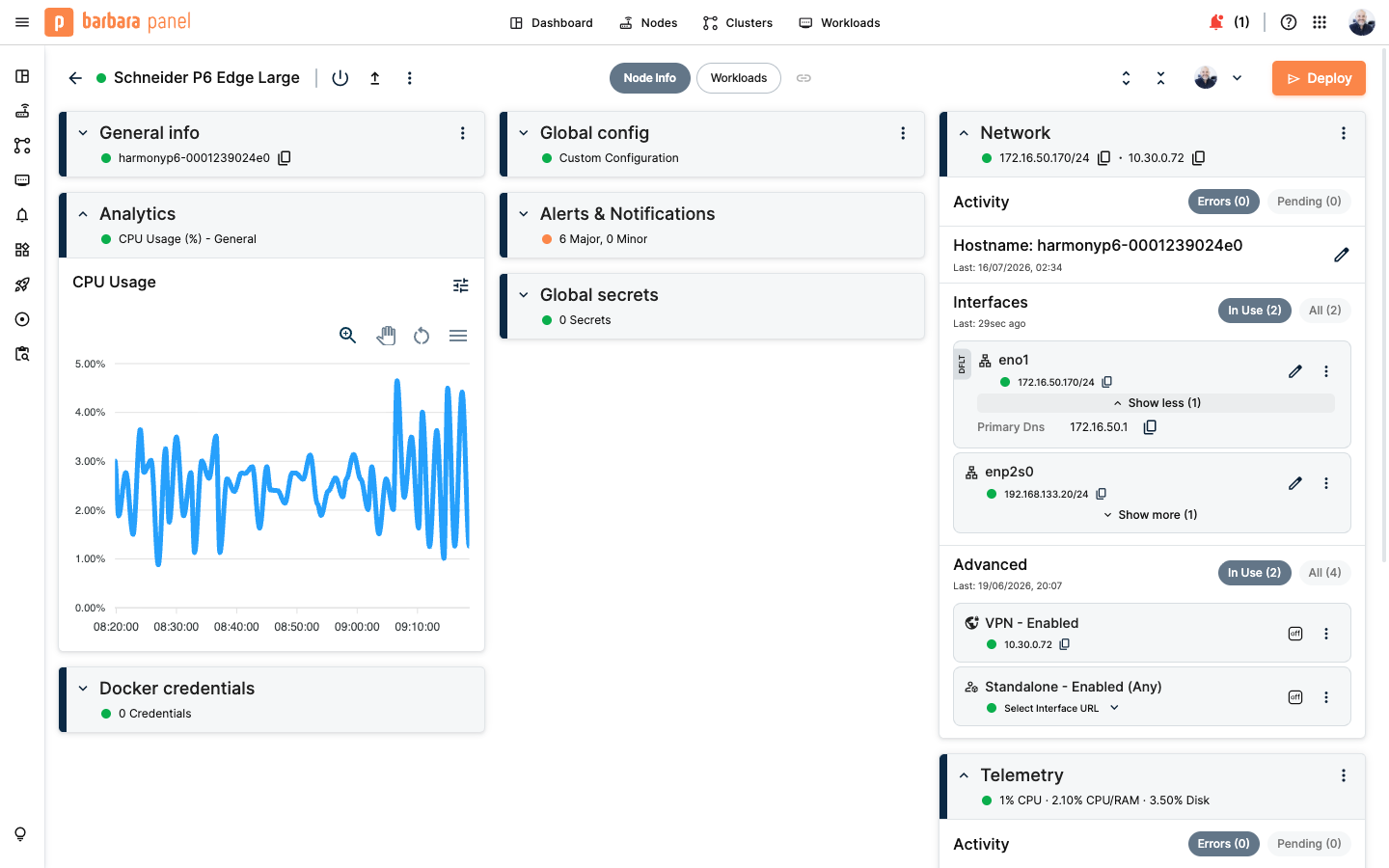The height and width of the screenshot is (868, 1389).
Task: Click the barbara panel logo
Action: (118, 22)
